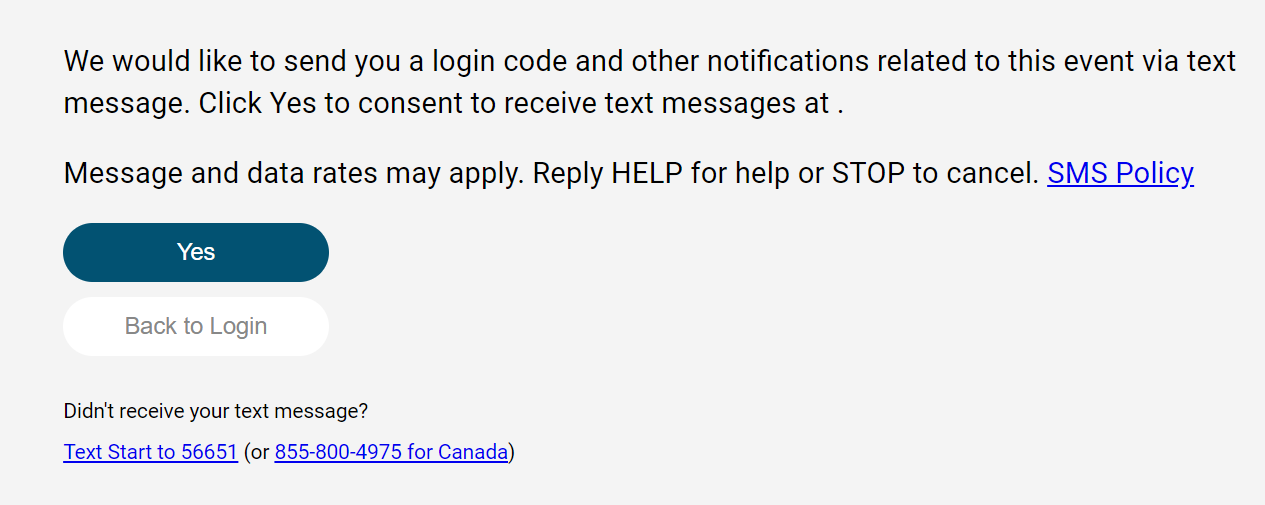The image size is (1265, 505).
Task: Click the words "related to this" in paragraph
Action: point(946,61)
